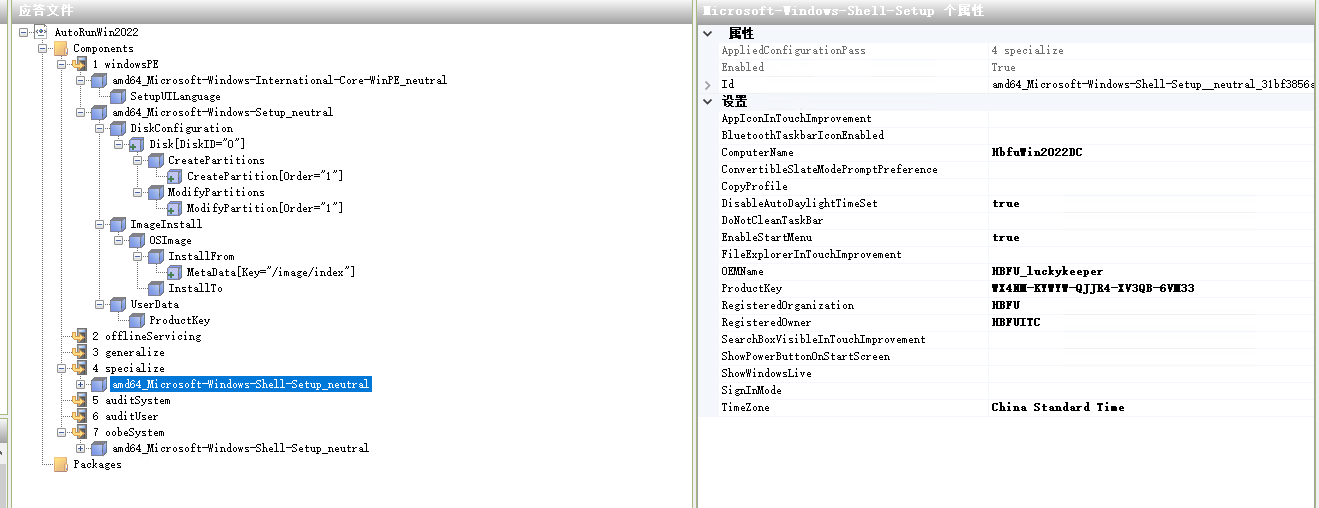Click the Components folder icon
The height and width of the screenshot is (508, 1319).
[x=61, y=48]
